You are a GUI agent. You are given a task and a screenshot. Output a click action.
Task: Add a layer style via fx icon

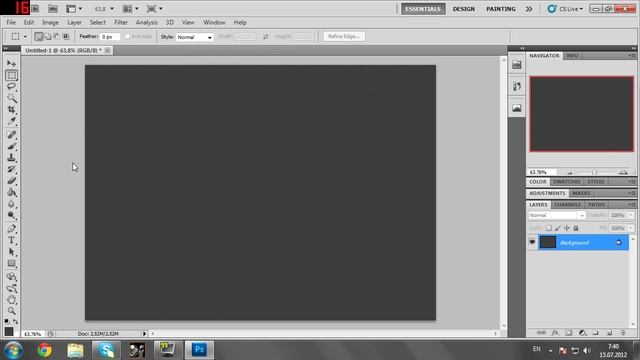(555, 333)
